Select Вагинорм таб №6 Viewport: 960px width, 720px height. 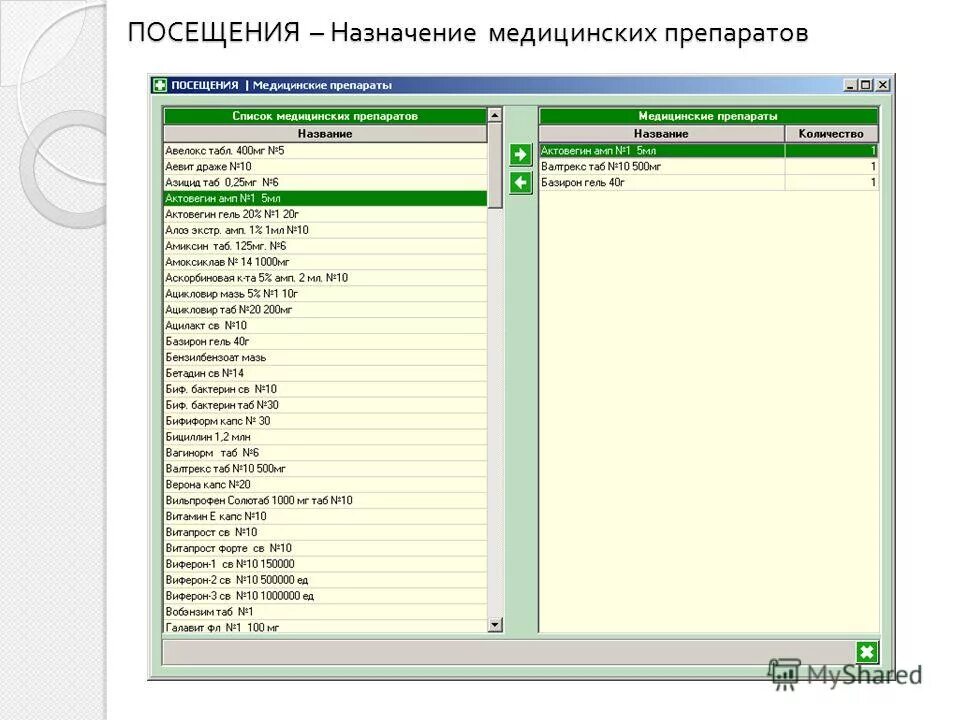point(325,453)
